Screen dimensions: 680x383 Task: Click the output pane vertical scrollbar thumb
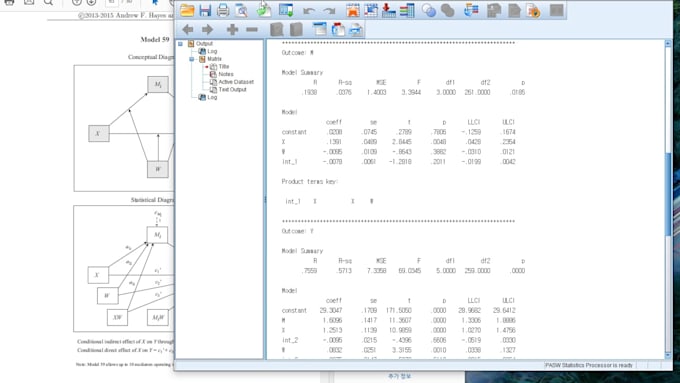(668, 193)
